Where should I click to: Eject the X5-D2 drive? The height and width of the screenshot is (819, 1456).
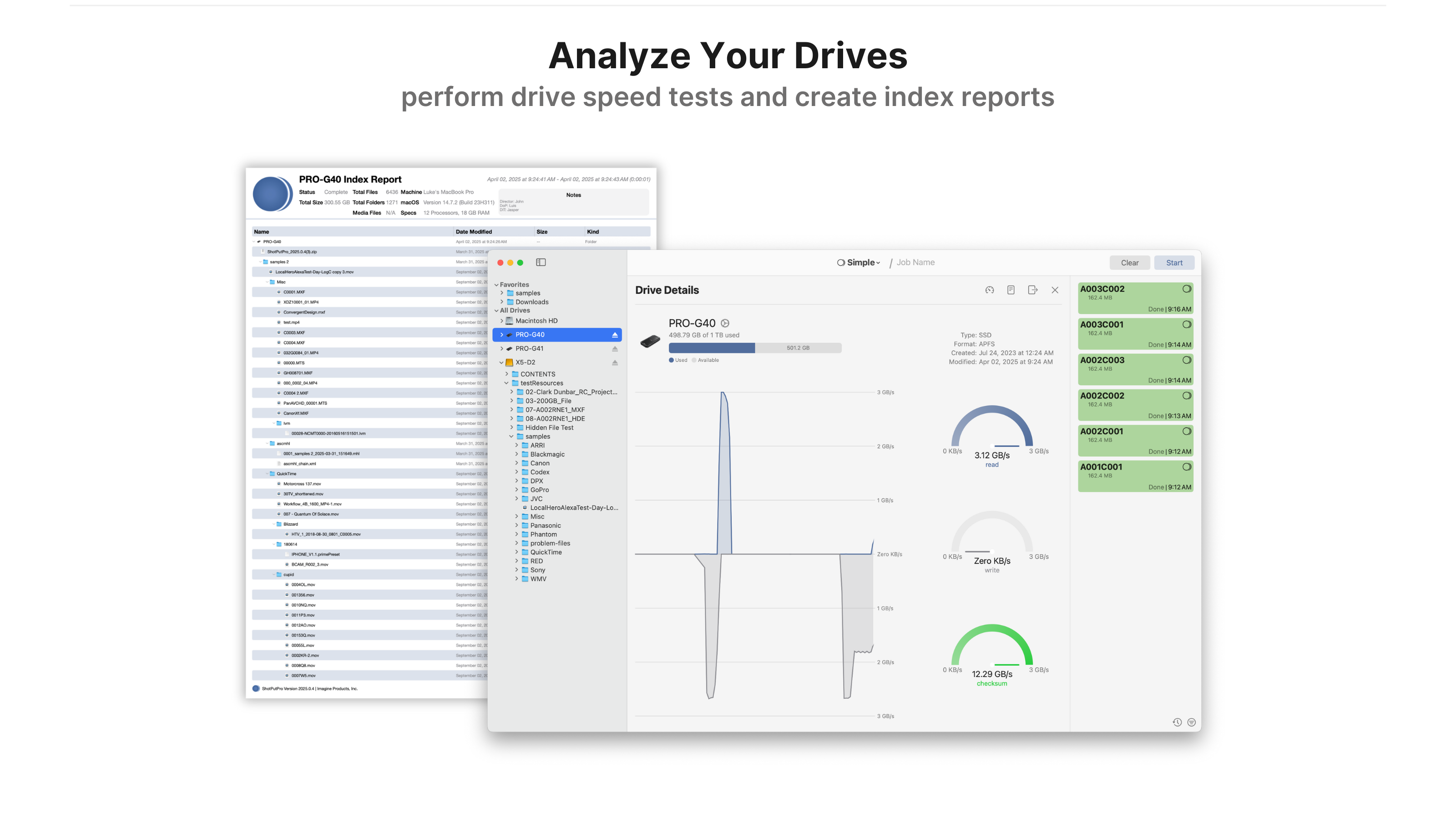(615, 362)
